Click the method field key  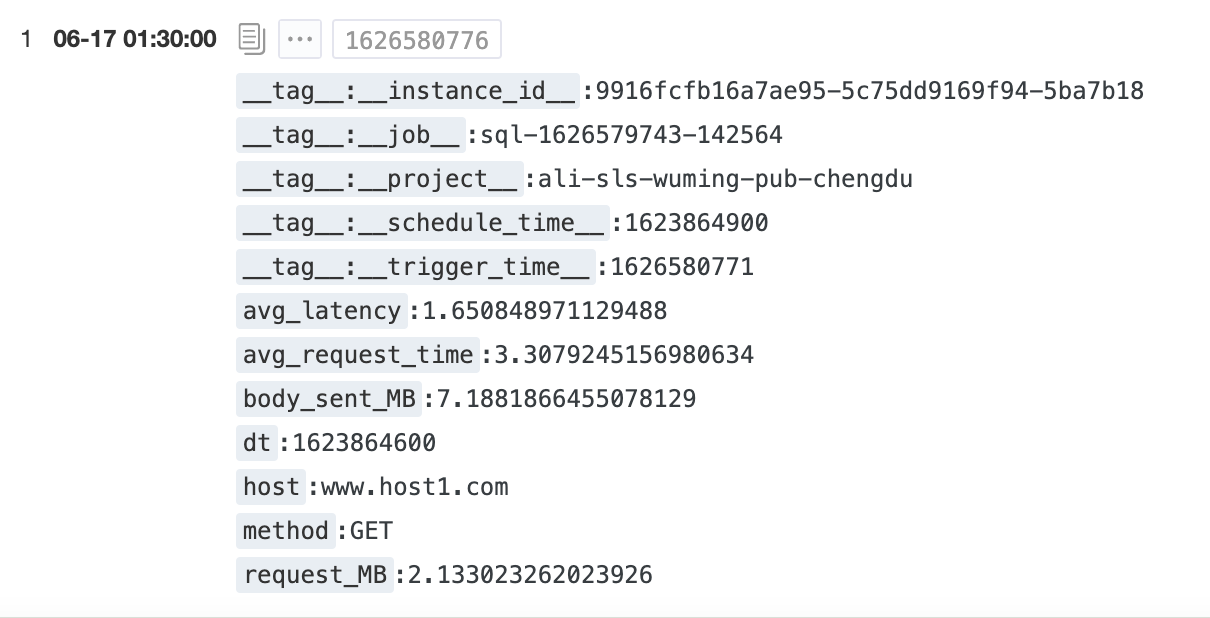286,531
